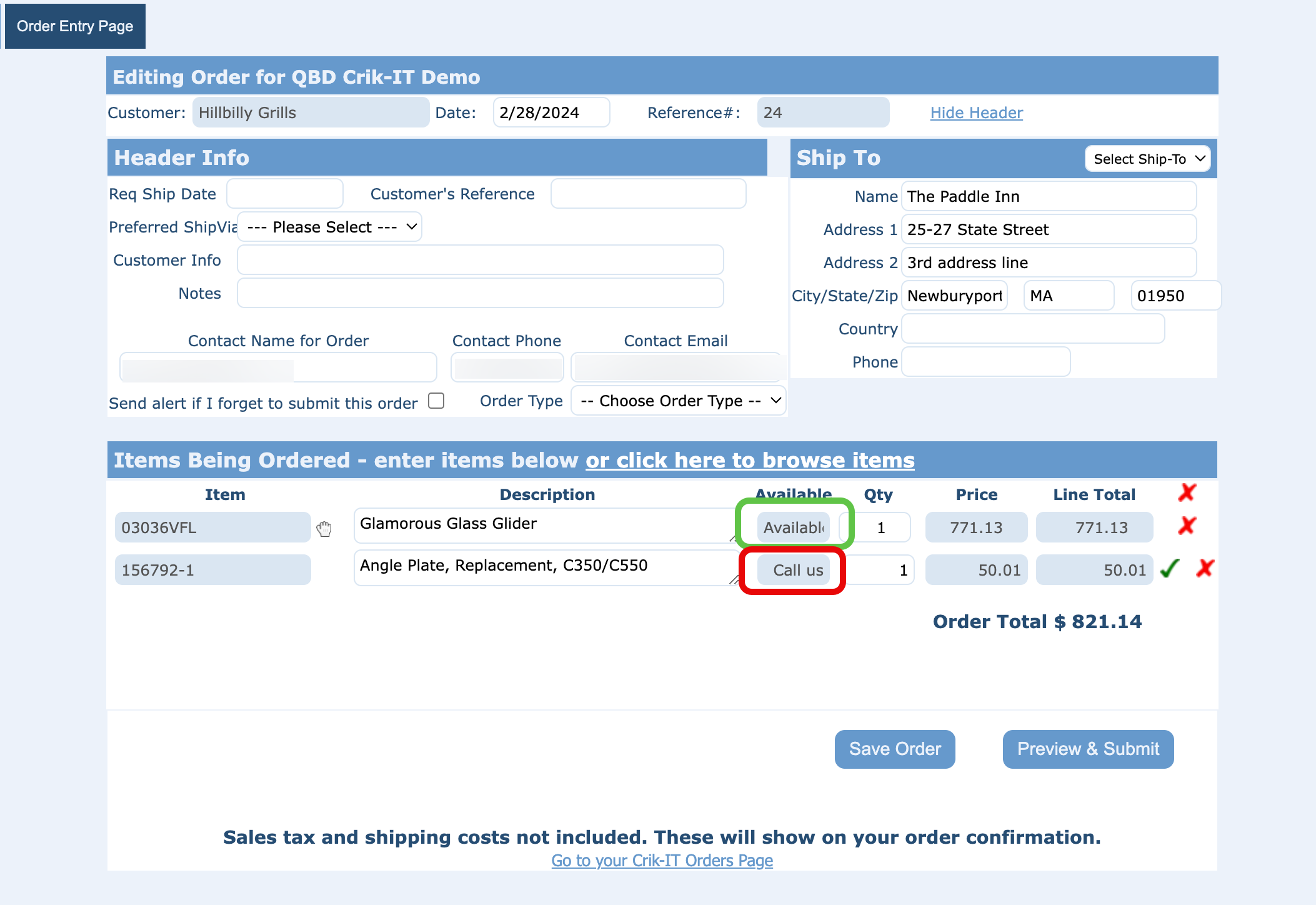Click the Req Ship Date field
1316x905 pixels.
[x=285, y=194]
